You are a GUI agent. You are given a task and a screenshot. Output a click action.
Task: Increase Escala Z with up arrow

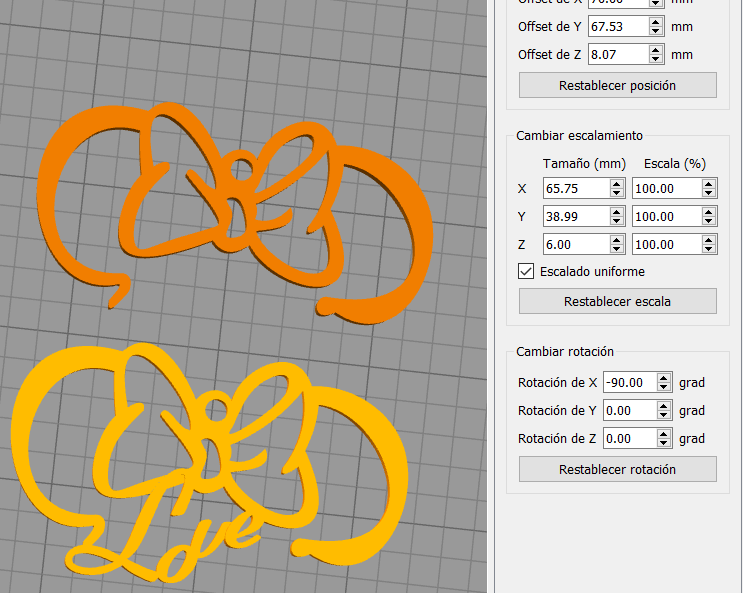coord(709,240)
